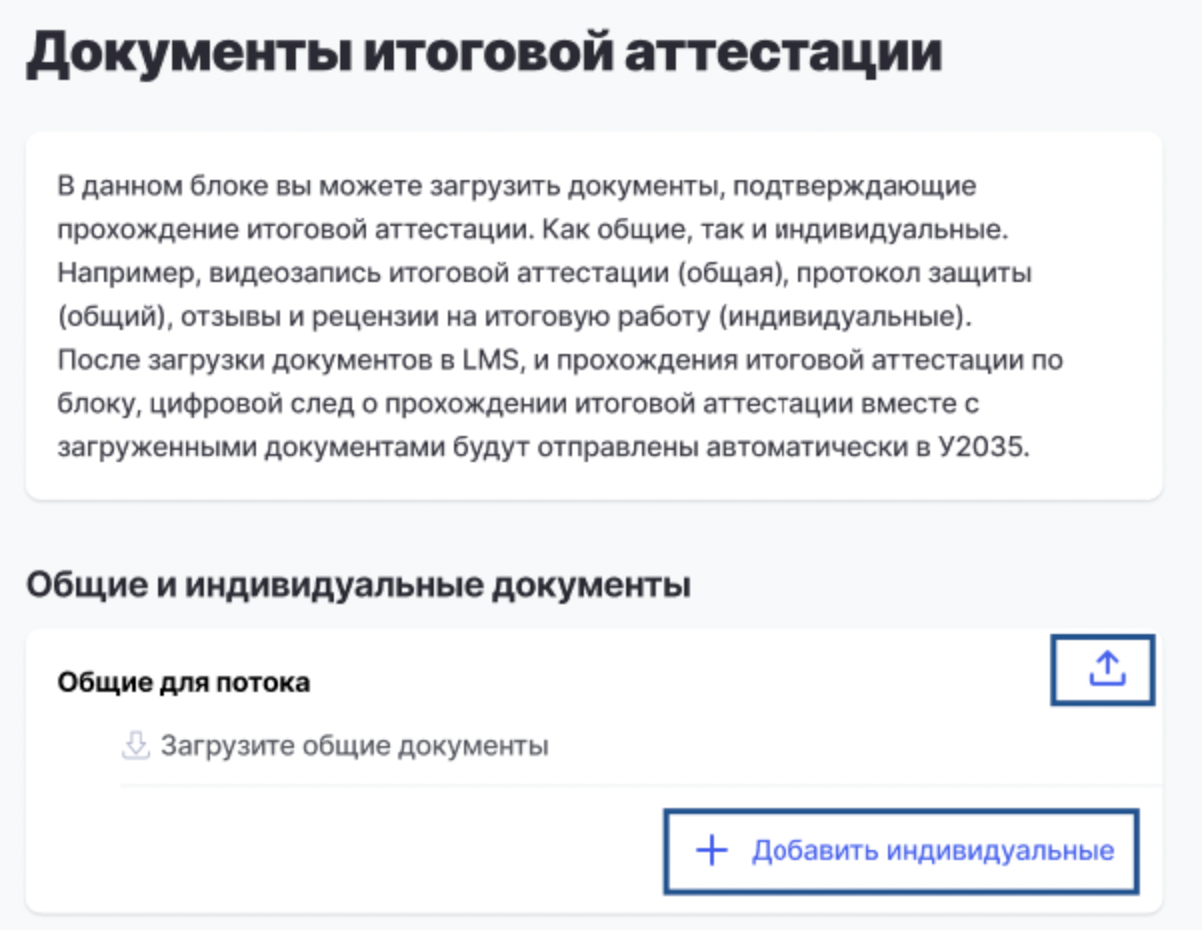Click the Документы итоговой аттестации page heading

[483, 54]
